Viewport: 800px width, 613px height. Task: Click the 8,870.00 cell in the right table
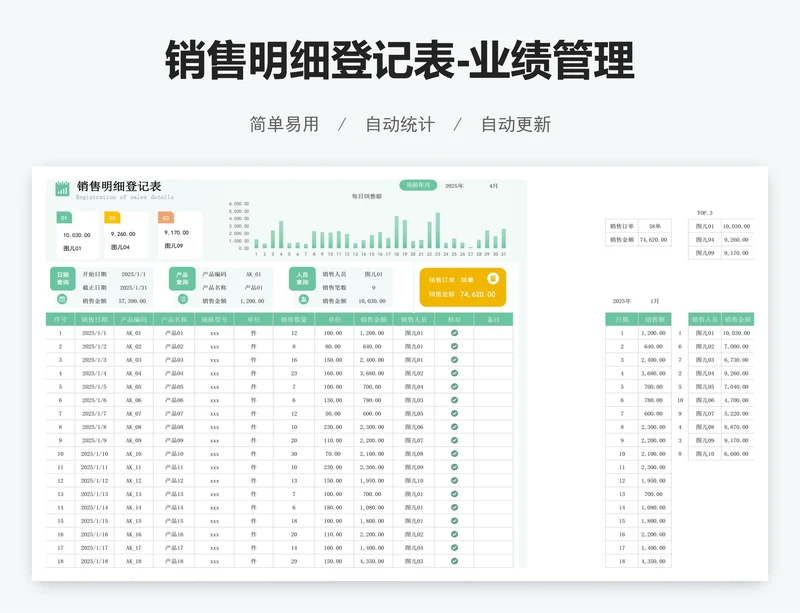pos(736,427)
